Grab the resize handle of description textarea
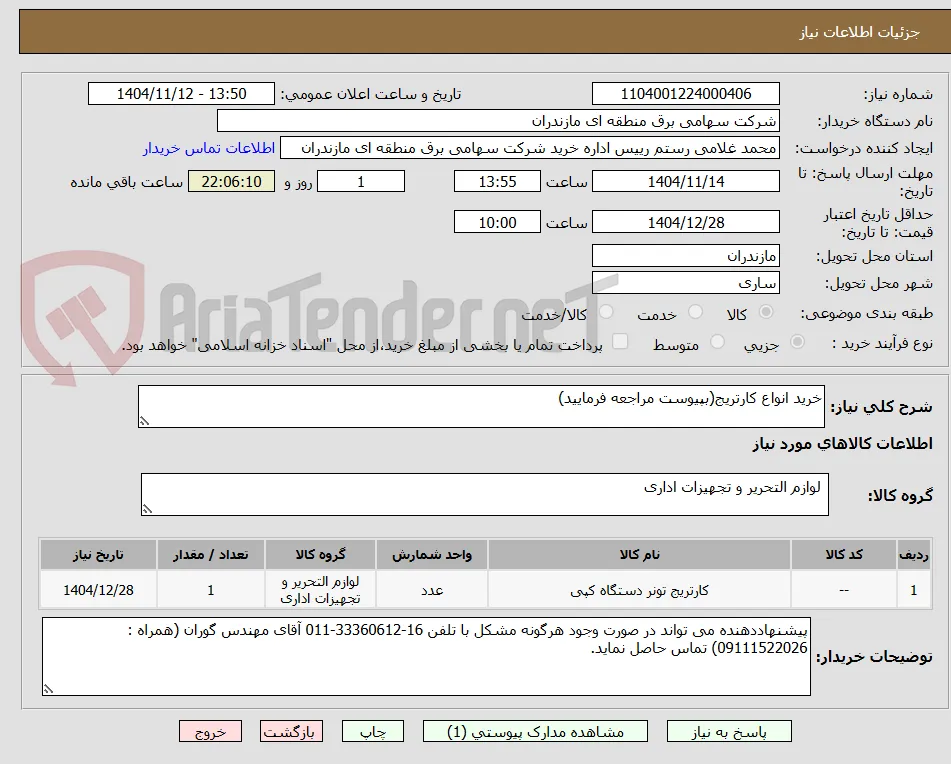The width and height of the screenshot is (951, 764). coord(144,421)
